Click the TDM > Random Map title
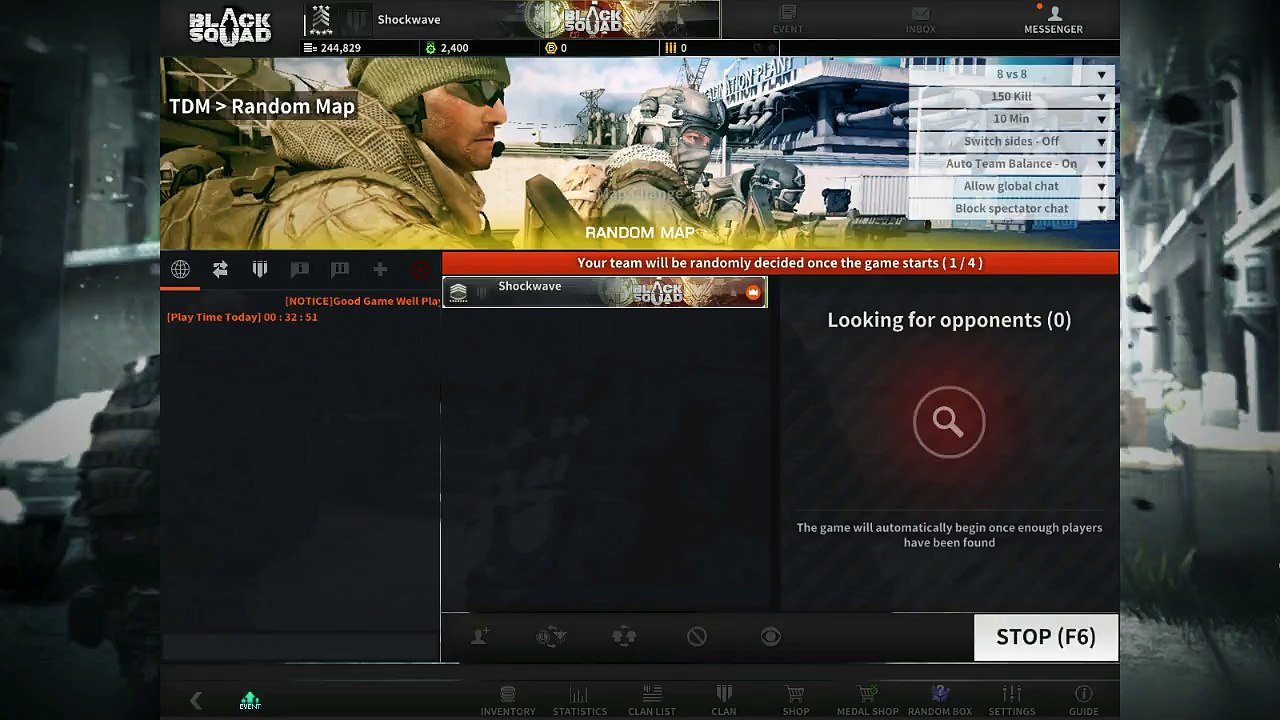Screen dimensions: 1280x720 [262, 106]
